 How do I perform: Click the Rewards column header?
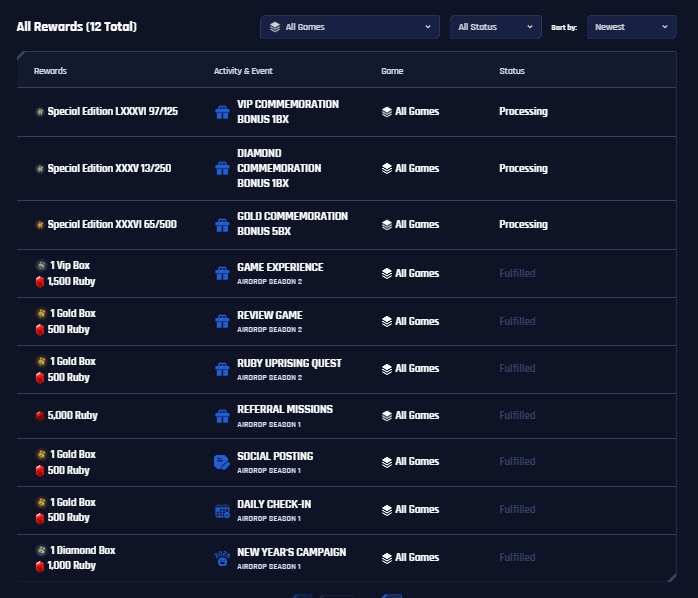(50, 71)
